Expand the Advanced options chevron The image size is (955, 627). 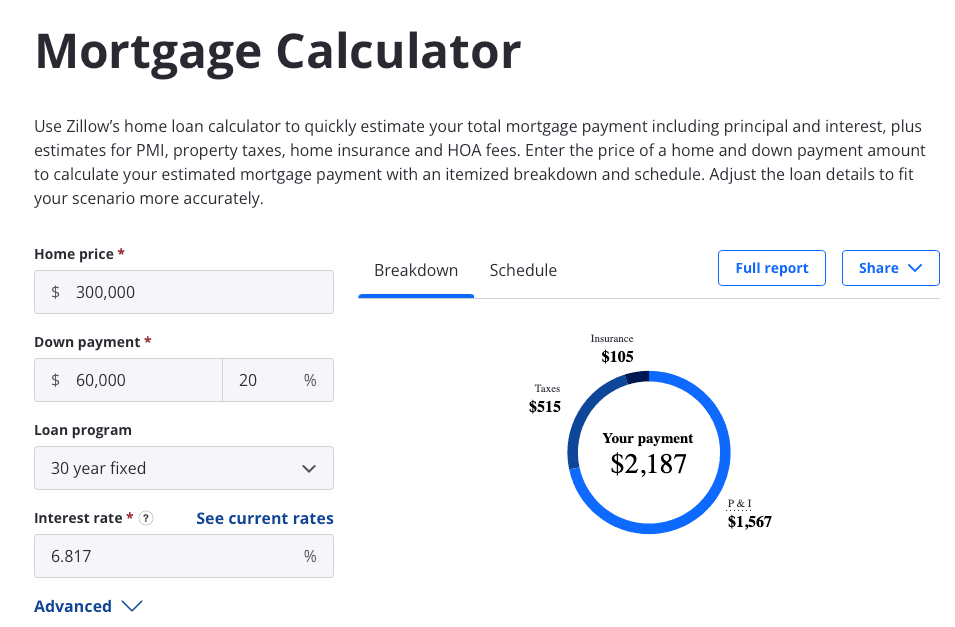click(132, 606)
